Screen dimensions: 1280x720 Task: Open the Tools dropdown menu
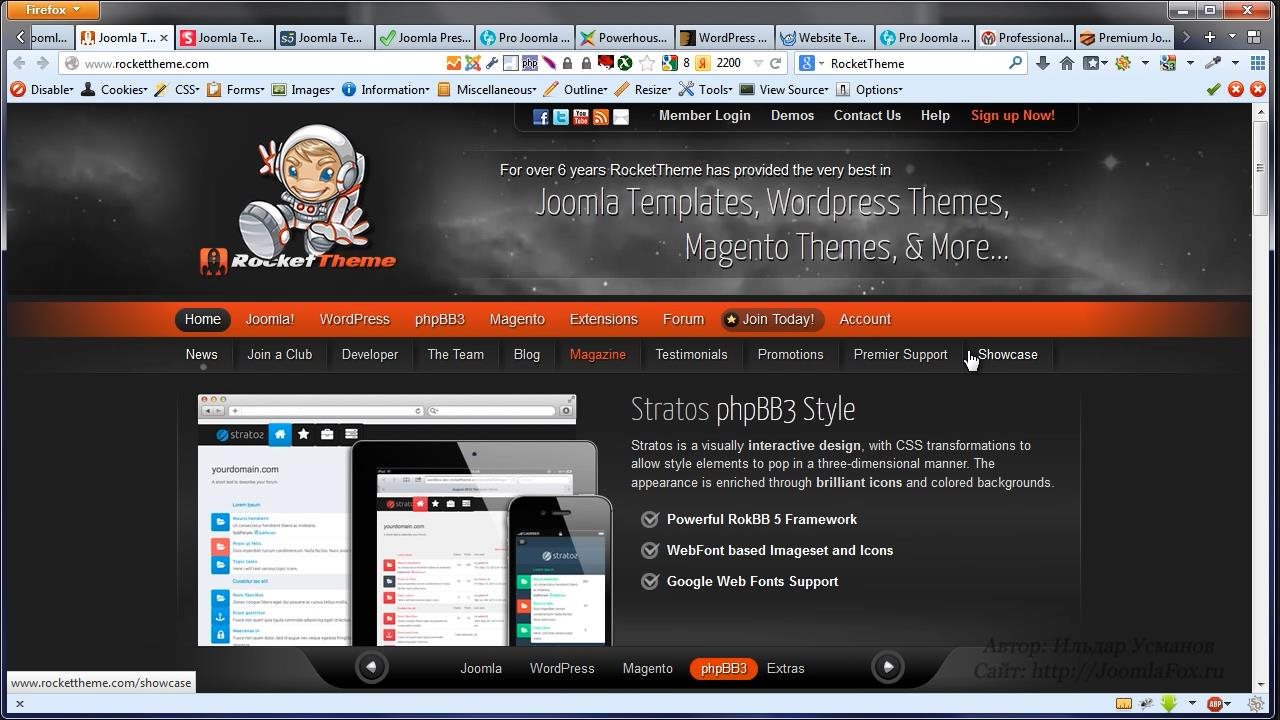(x=707, y=89)
